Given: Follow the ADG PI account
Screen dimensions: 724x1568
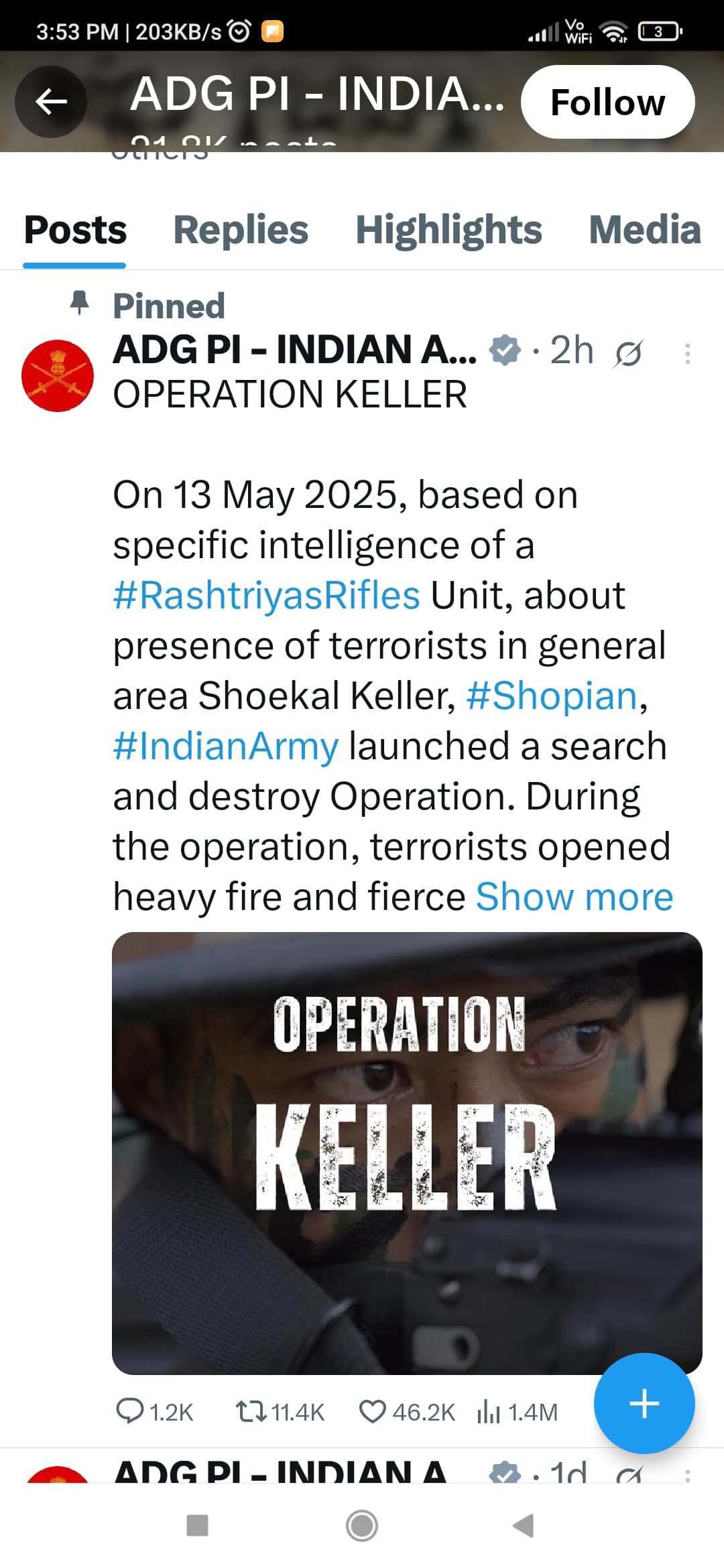Looking at the screenshot, I should [607, 102].
